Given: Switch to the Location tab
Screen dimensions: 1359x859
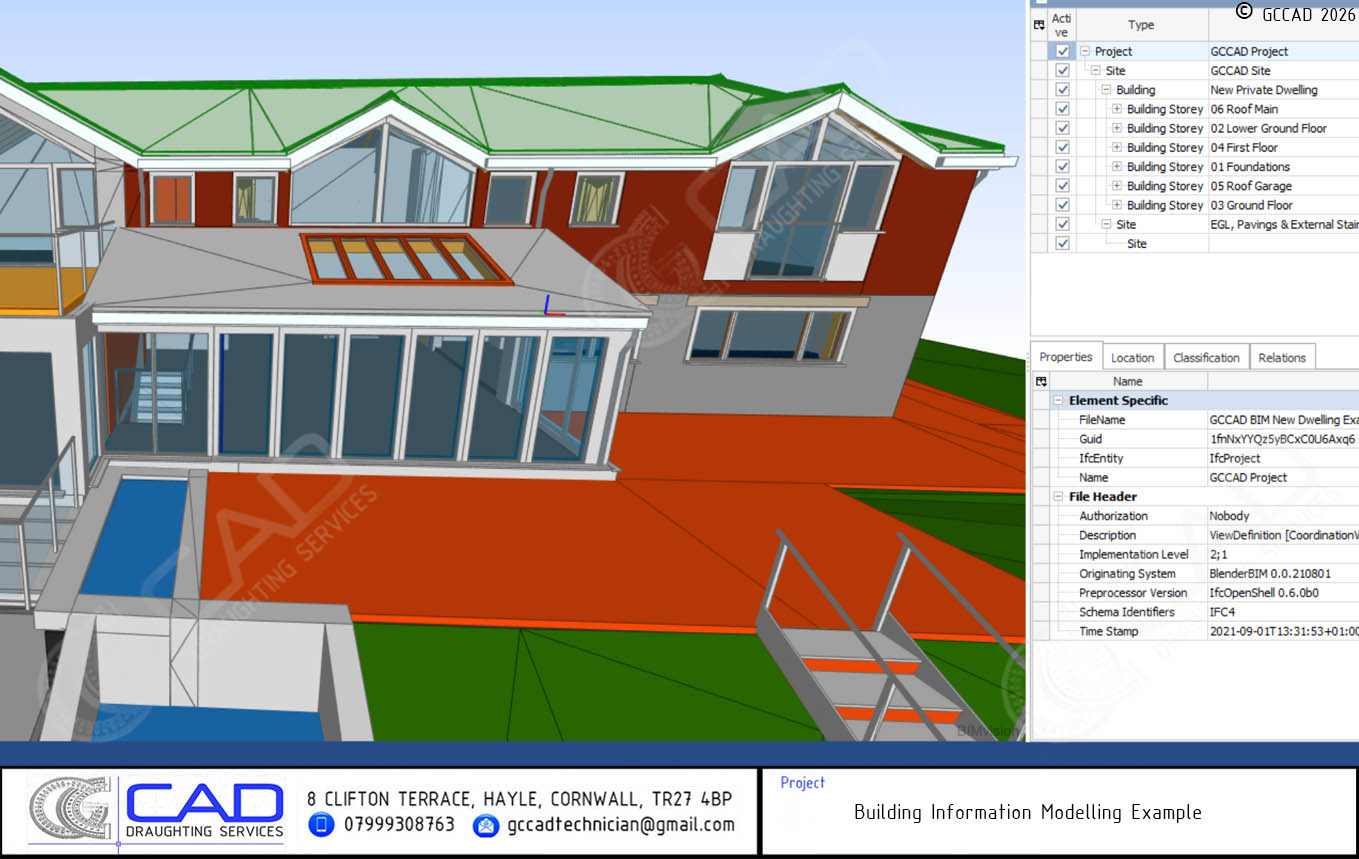Looking at the screenshot, I should [1132, 358].
